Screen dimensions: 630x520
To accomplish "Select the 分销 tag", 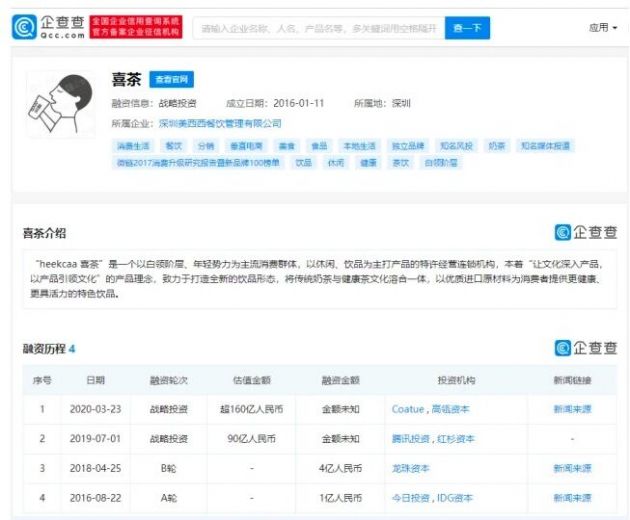I will 206,146.
